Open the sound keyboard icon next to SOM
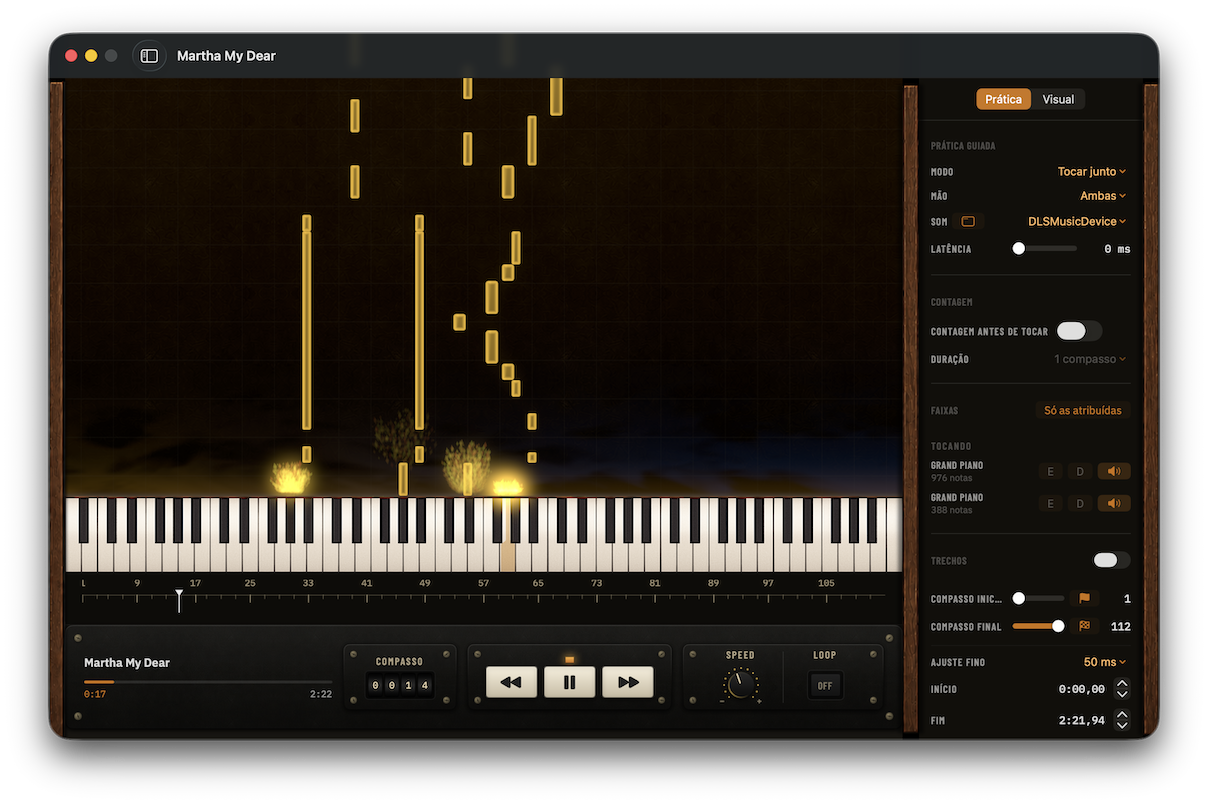 coord(968,221)
